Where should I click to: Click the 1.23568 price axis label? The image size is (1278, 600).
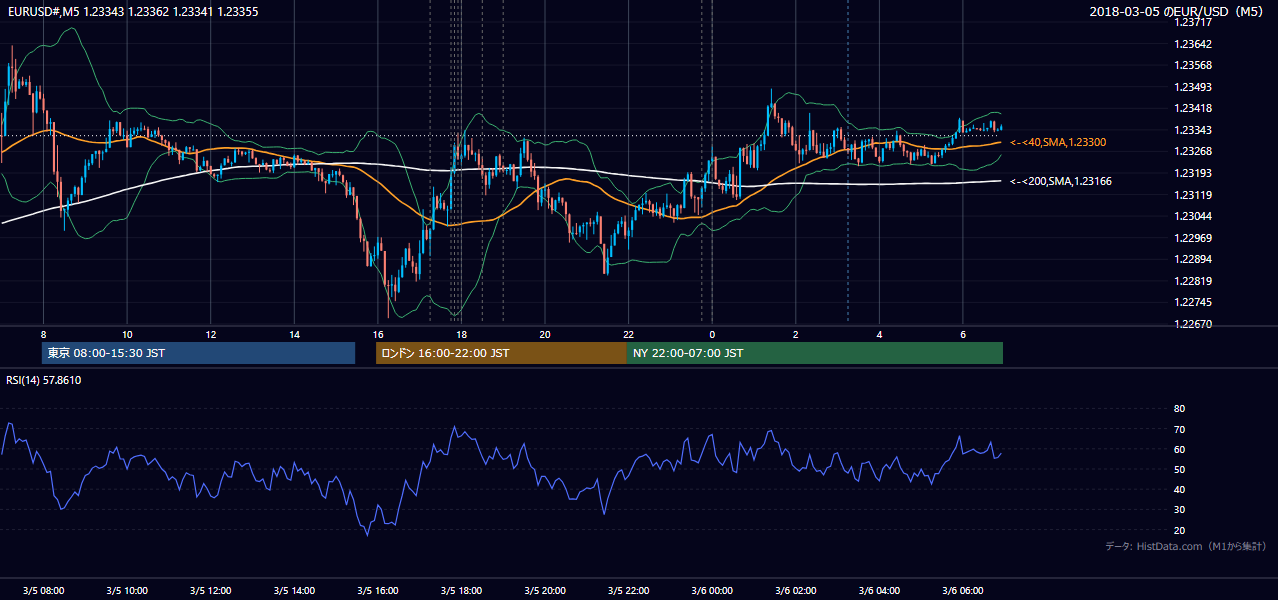pos(1193,66)
